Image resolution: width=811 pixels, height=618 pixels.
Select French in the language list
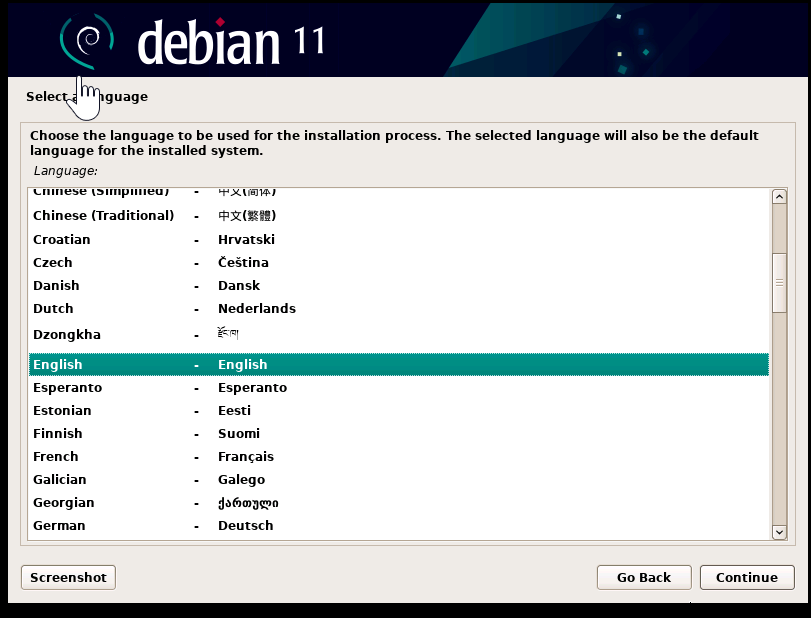(399, 457)
